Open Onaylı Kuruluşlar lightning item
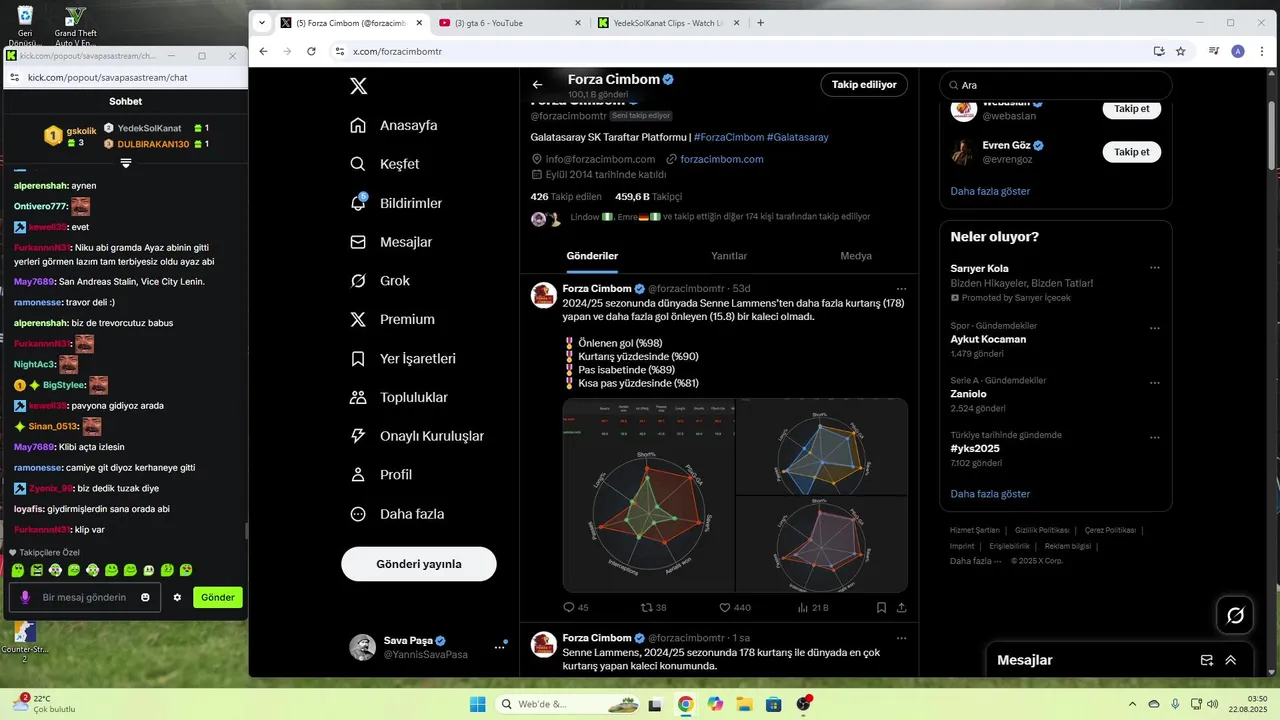Screen dimensions: 1280x720 click(416, 436)
